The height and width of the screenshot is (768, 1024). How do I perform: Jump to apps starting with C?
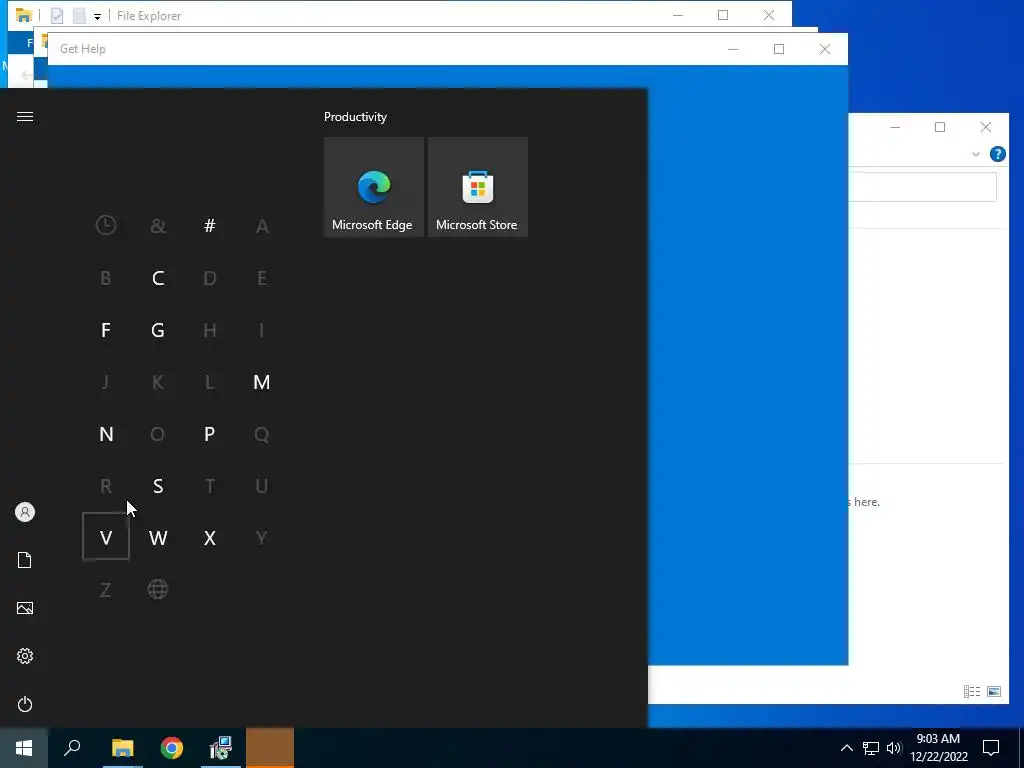(x=158, y=278)
